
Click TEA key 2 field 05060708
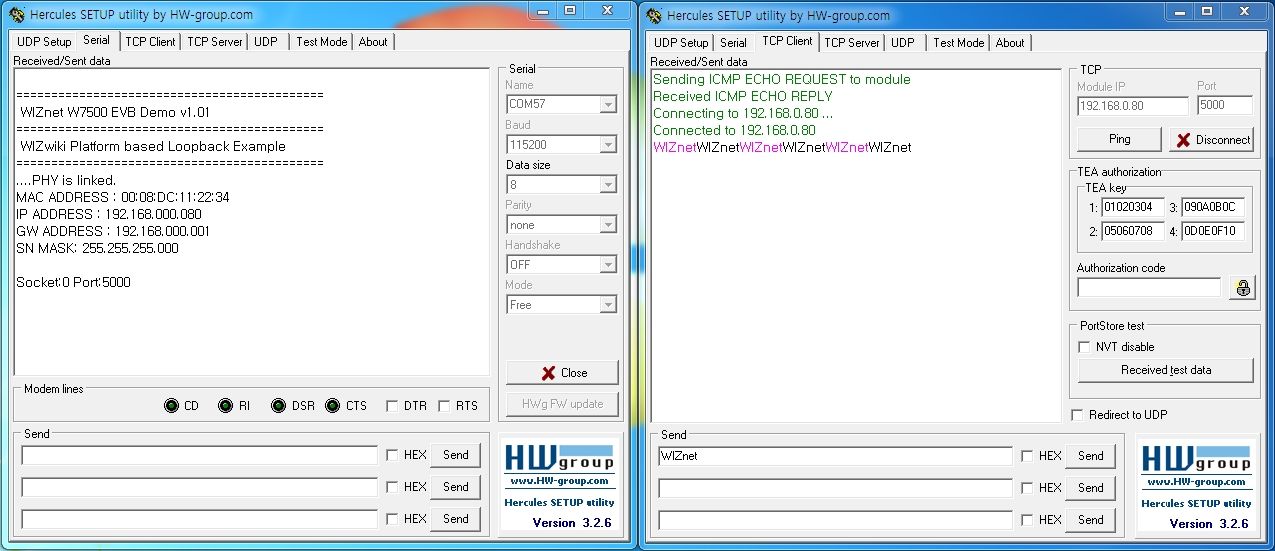click(1133, 232)
